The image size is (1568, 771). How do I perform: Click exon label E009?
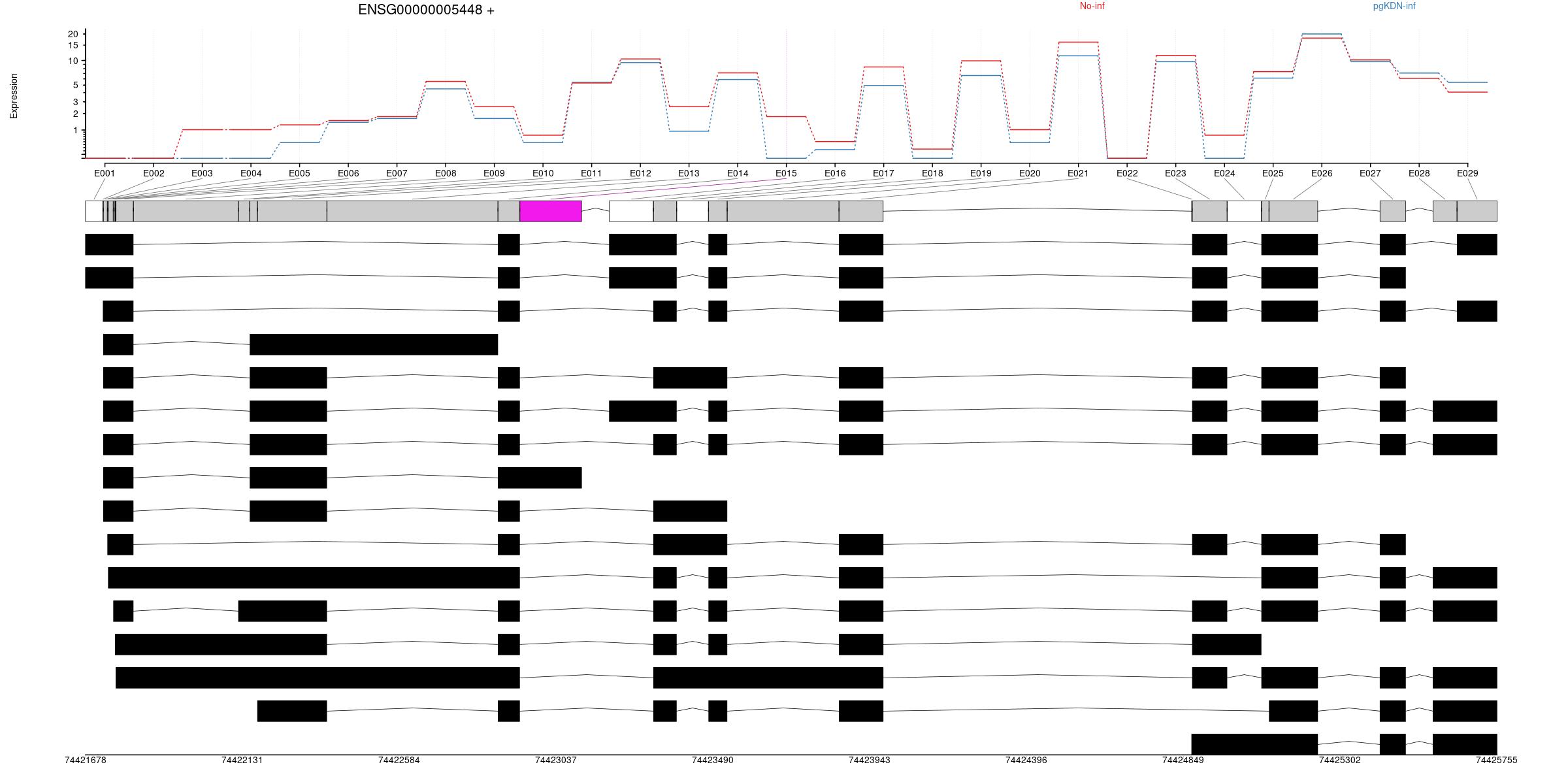coord(494,173)
